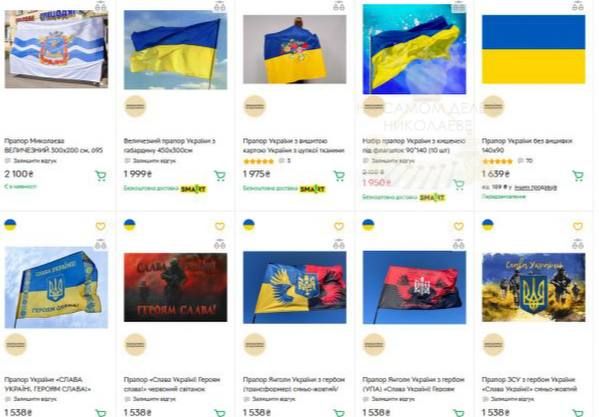Screen dimensions: 599x417
Task: Click cart icon beside the discounted 1 950₴ price
Action: click(x=458, y=185)
